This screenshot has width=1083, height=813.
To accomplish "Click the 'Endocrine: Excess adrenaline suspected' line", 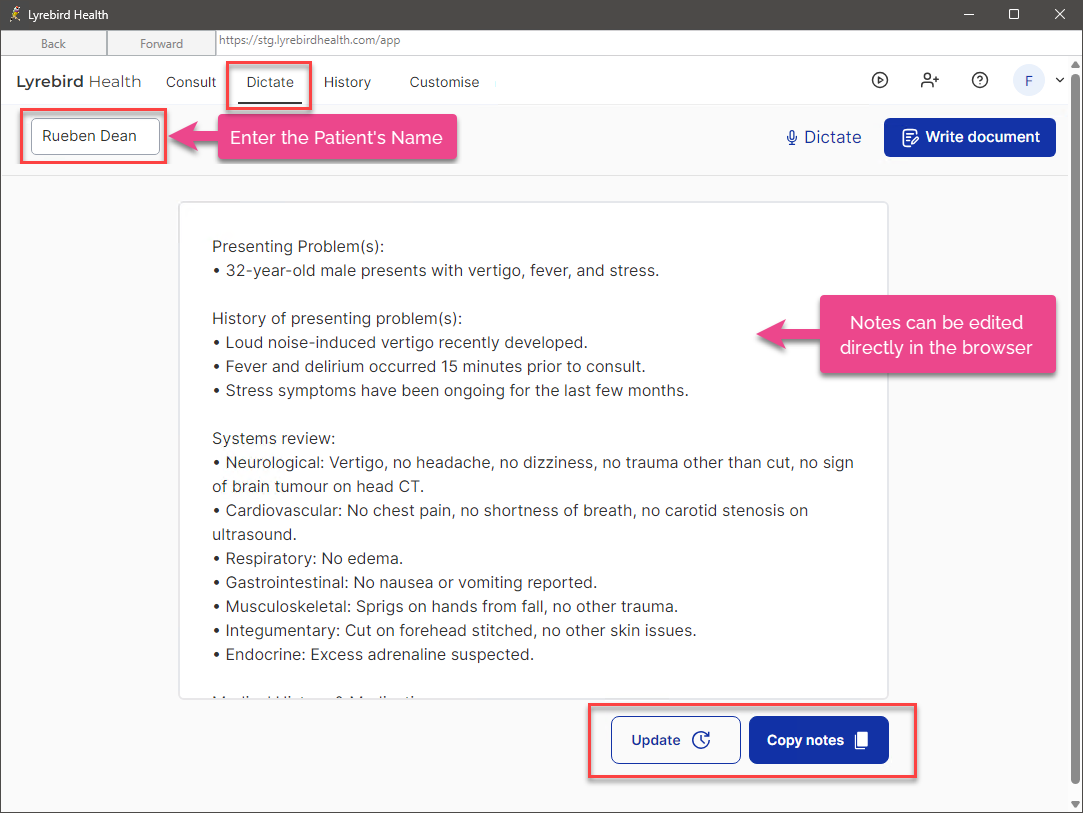I will (373, 655).
